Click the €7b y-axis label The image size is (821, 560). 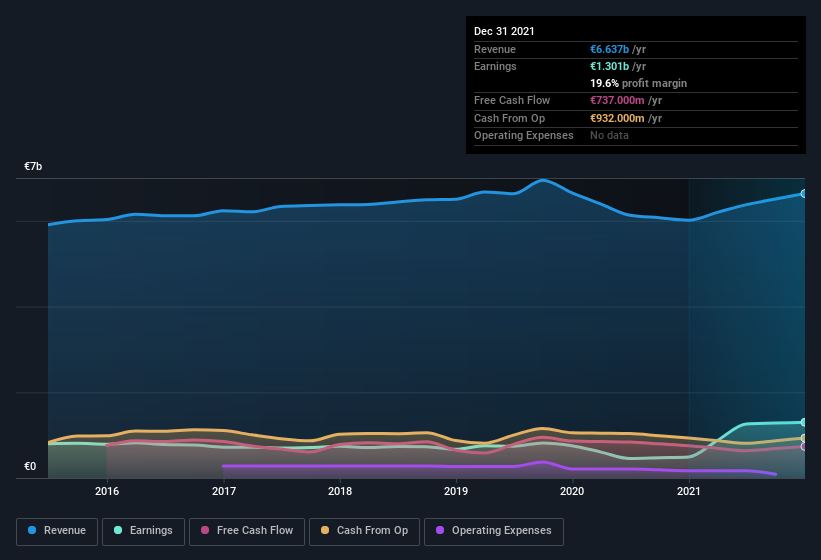tap(33, 166)
